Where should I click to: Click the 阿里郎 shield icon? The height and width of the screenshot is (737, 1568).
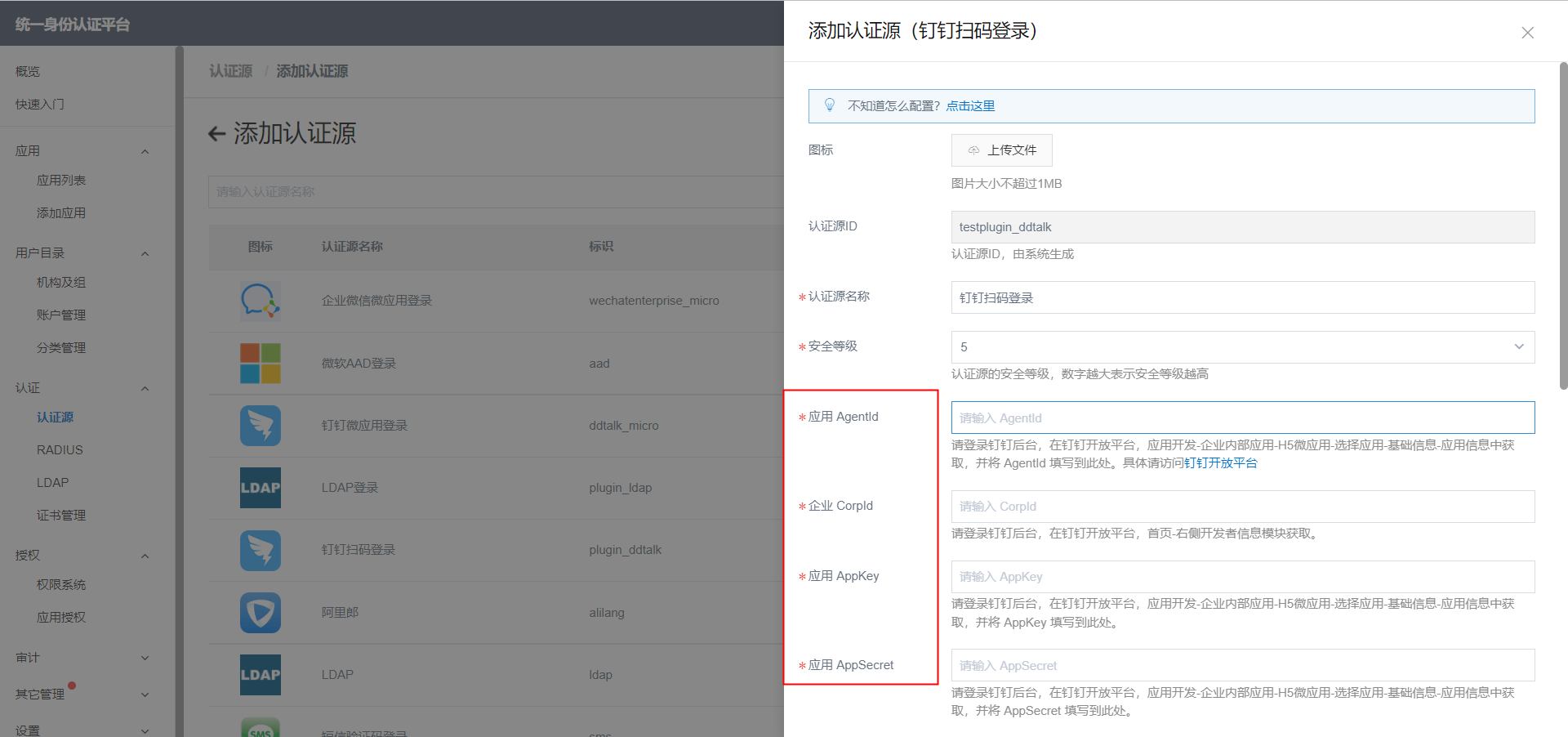[260, 613]
